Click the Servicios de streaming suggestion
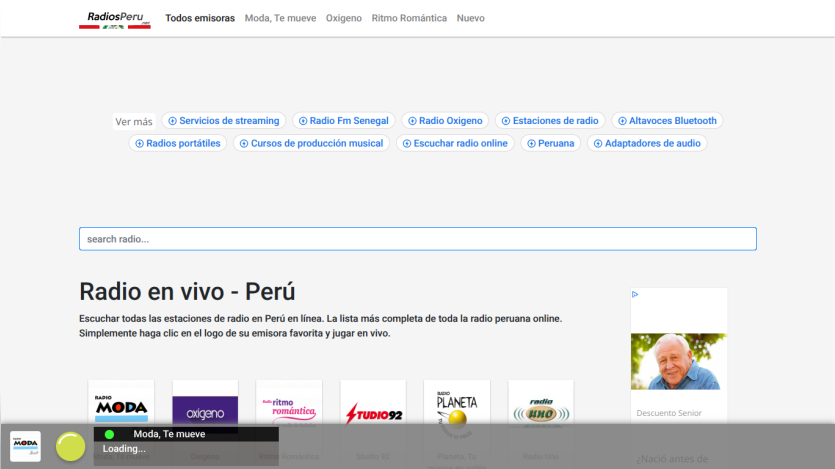Screen dimensions: 835x469 224,121
